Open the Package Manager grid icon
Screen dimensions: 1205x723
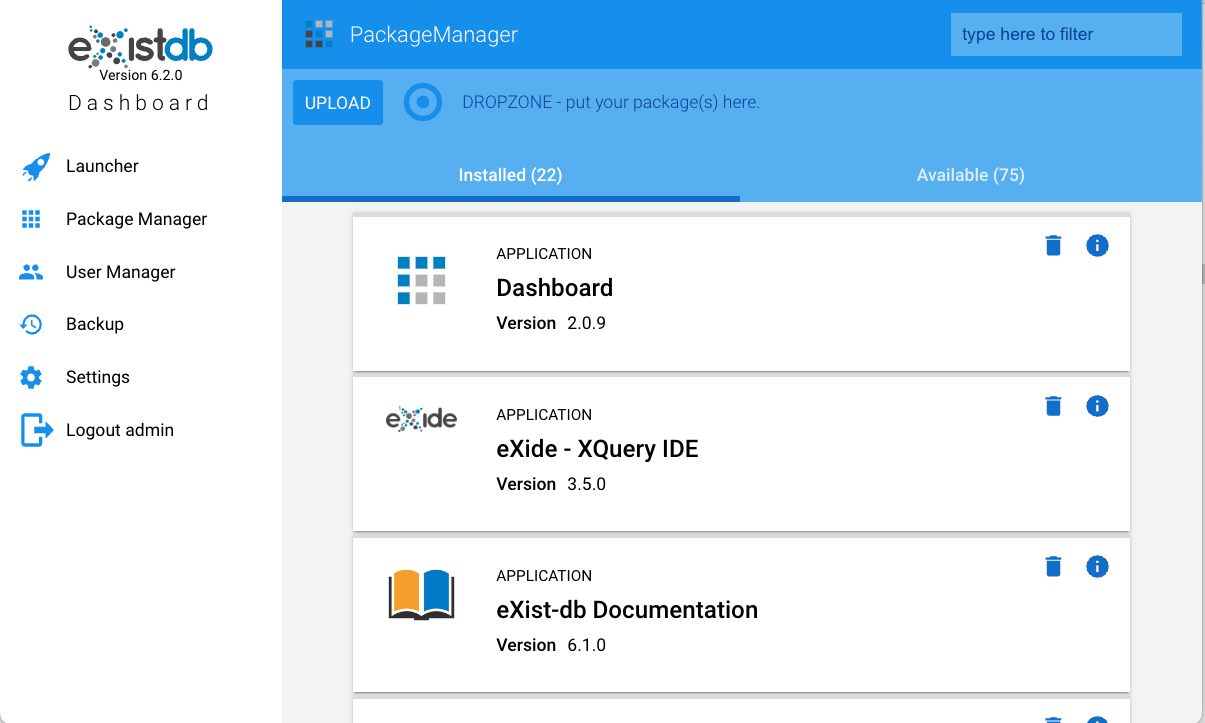(34, 219)
